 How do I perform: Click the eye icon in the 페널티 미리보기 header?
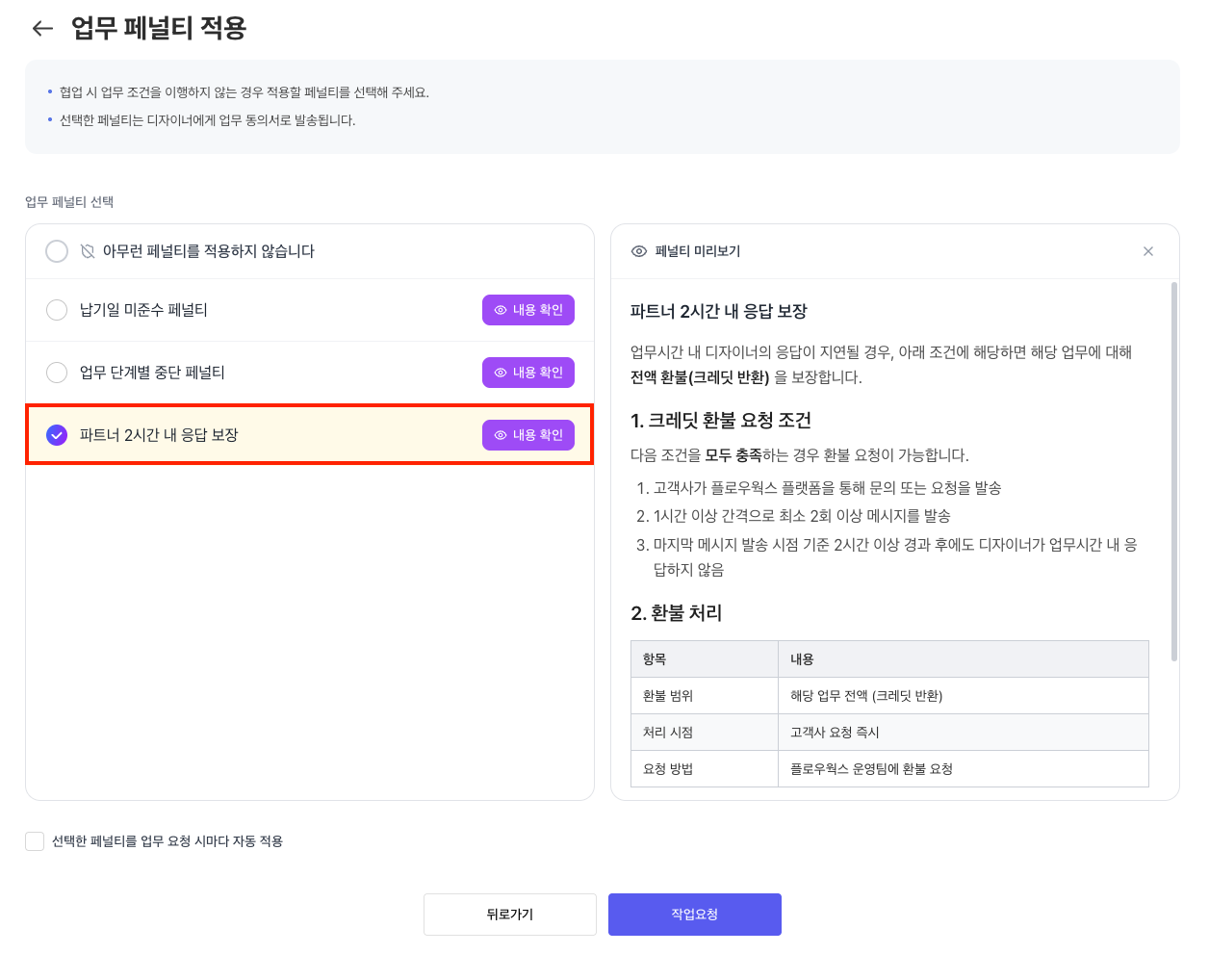pyautogui.click(x=638, y=250)
